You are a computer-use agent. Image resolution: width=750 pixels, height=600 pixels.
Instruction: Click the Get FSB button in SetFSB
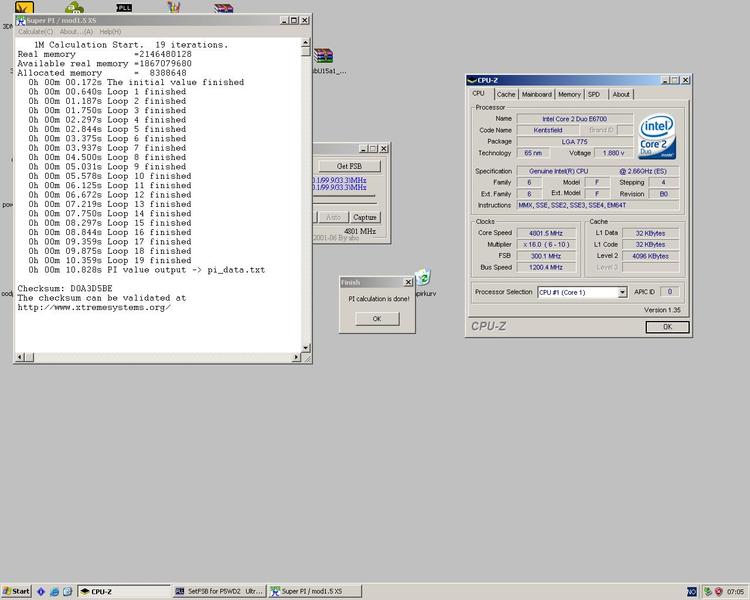[x=349, y=166]
